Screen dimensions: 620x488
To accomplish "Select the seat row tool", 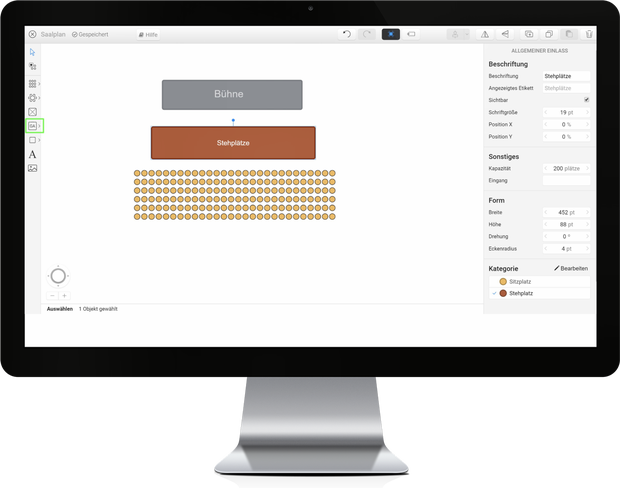I will tap(32, 84).
